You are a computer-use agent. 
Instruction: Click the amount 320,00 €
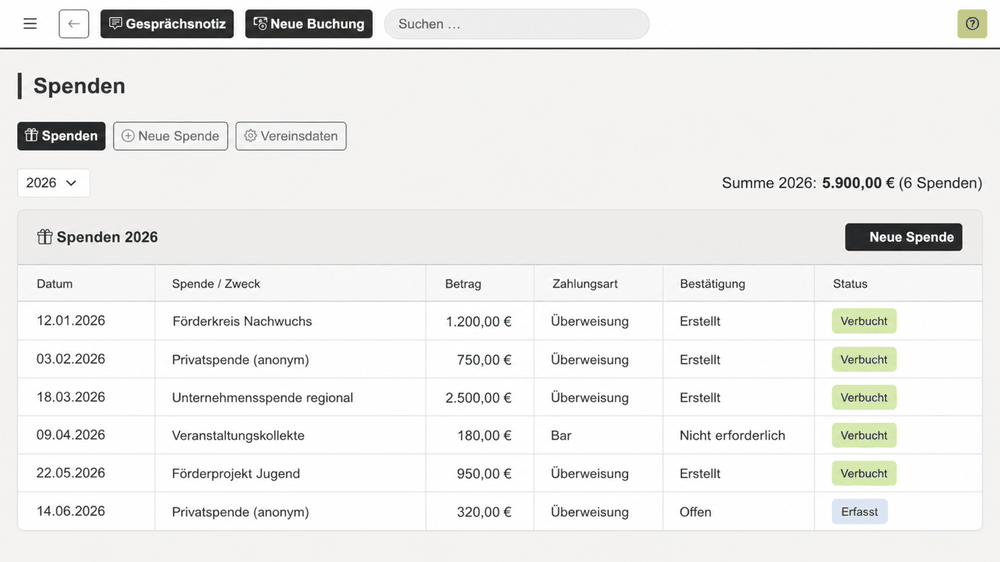click(x=484, y=512)
